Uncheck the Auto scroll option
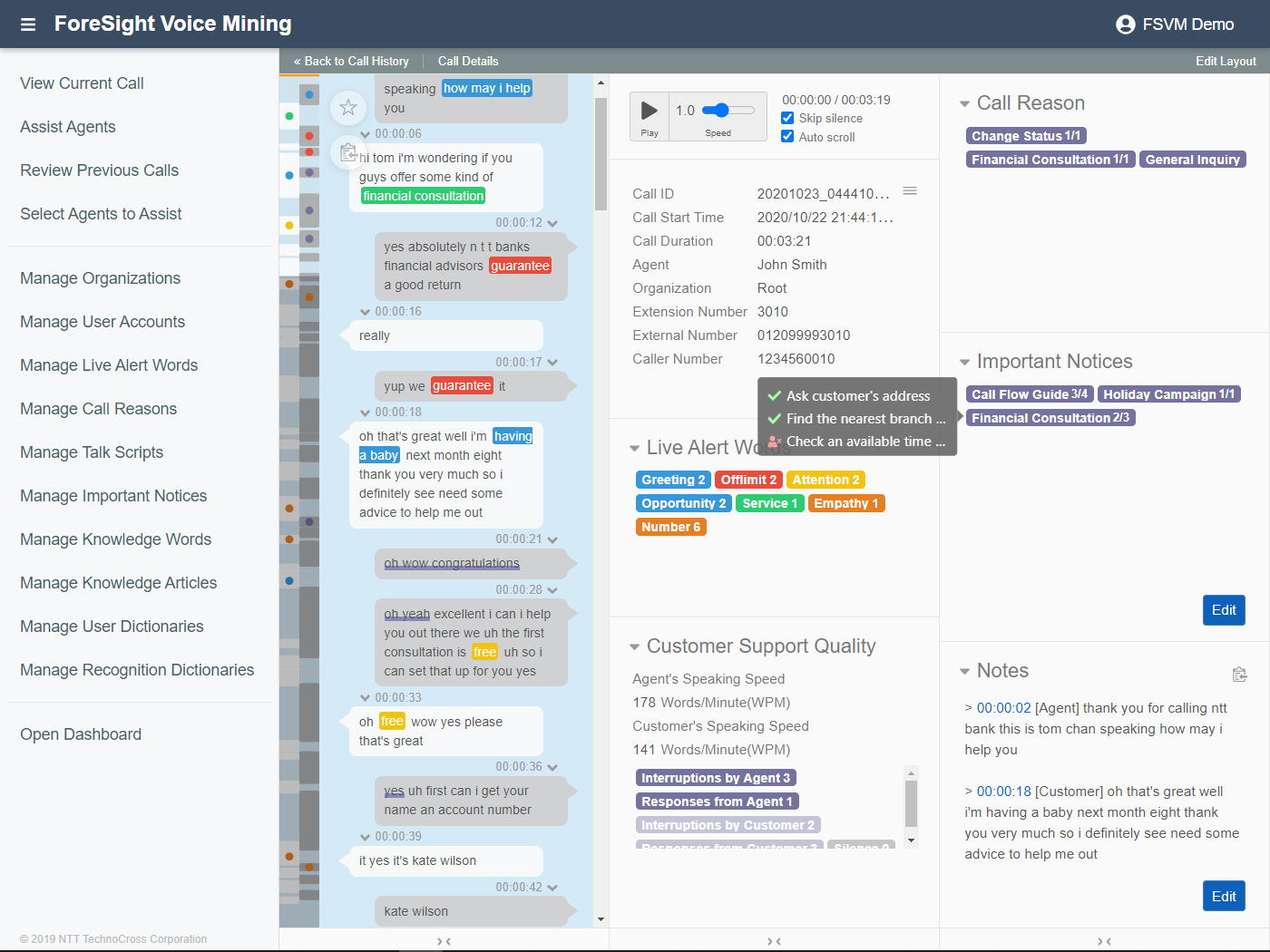This screenshot has width=1270, height=952. pos(787,137)
